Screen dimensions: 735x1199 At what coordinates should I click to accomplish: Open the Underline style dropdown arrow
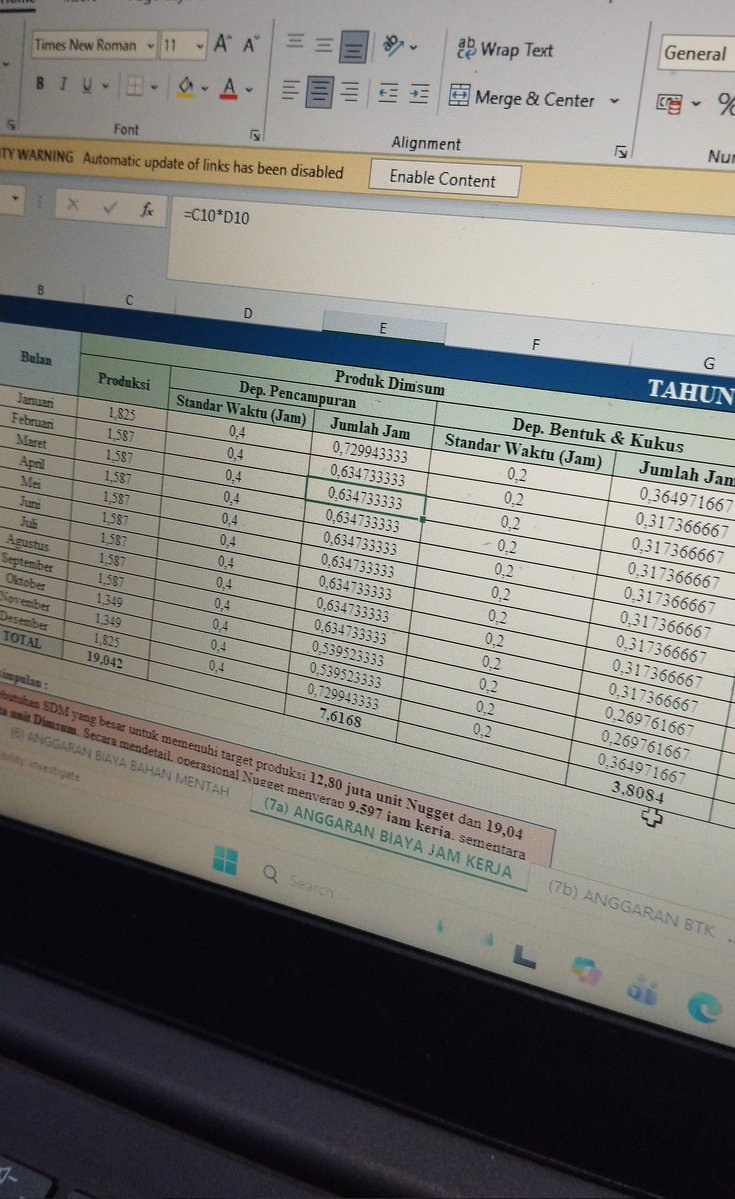(x=106, y=86)
